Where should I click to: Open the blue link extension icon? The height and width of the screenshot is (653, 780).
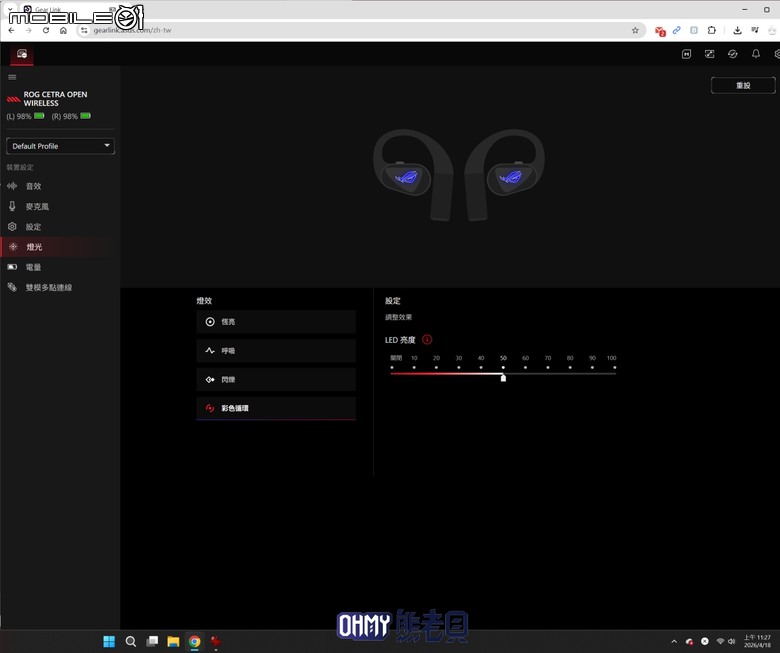[x=677, y=30]
